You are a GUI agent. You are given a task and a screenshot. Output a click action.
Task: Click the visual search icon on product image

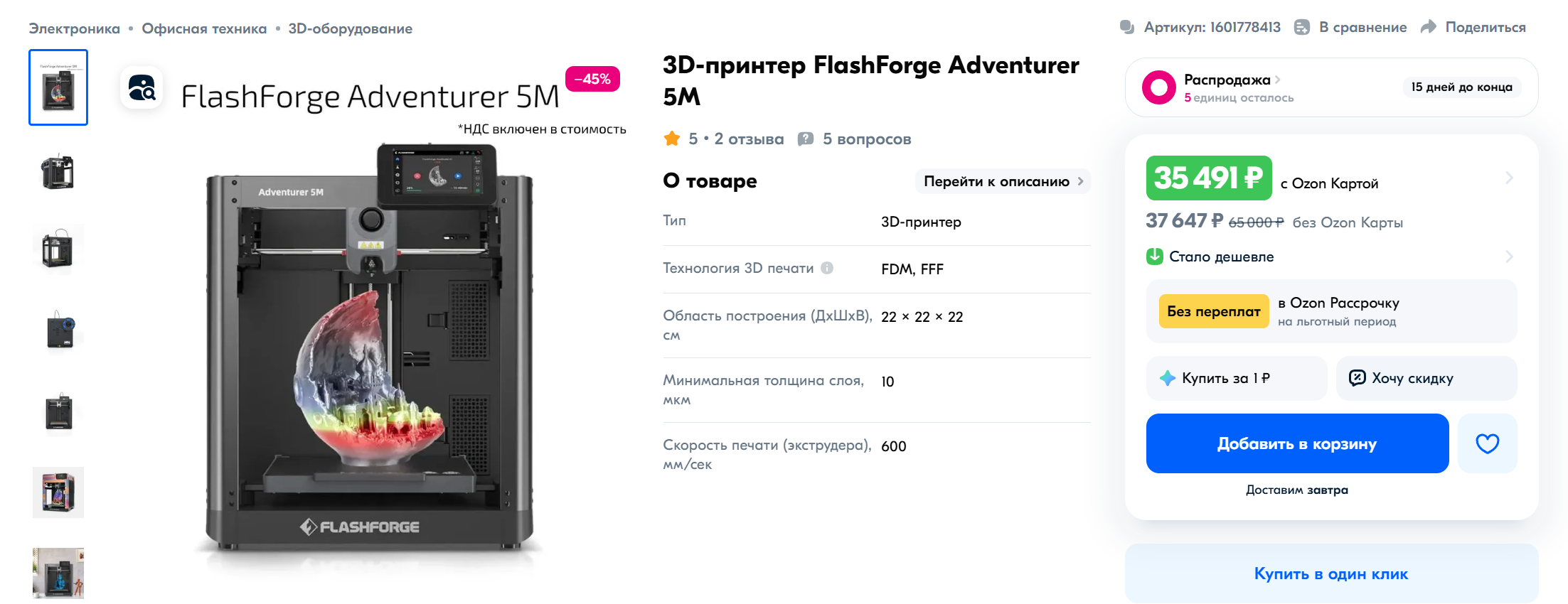click(x=142, y=88)
